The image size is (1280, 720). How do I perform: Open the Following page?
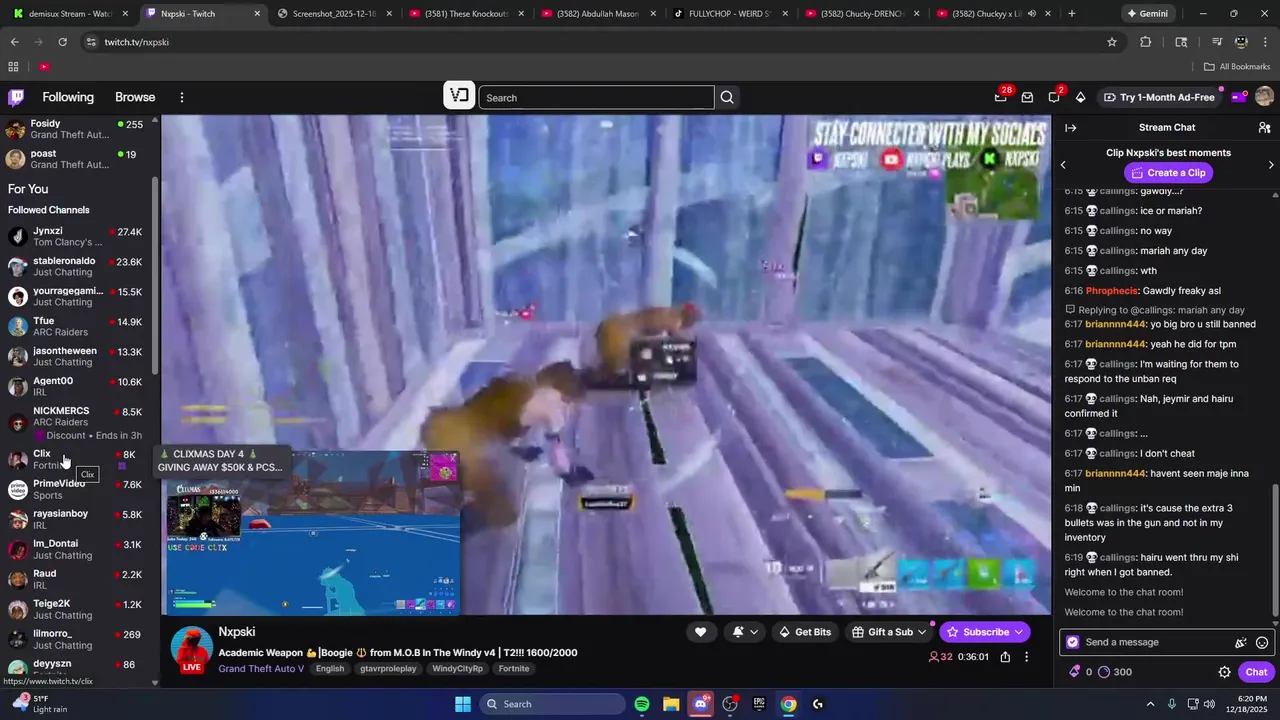click(x=68, y=97)
